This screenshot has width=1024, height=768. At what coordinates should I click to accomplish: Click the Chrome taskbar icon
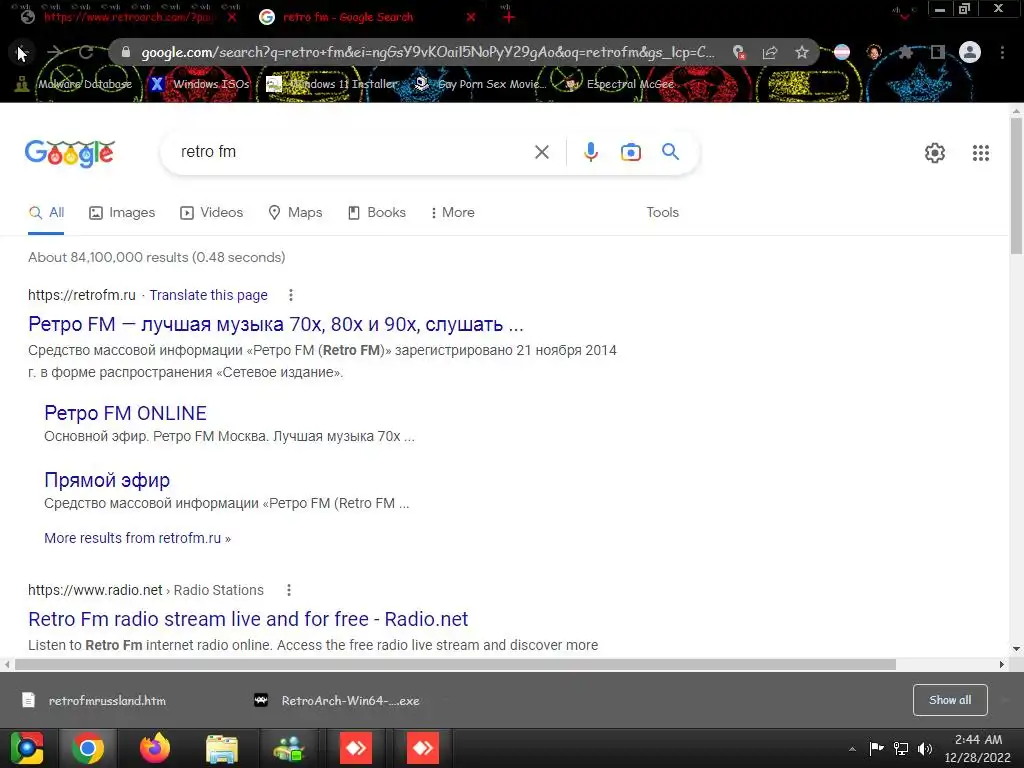(88, 748)
